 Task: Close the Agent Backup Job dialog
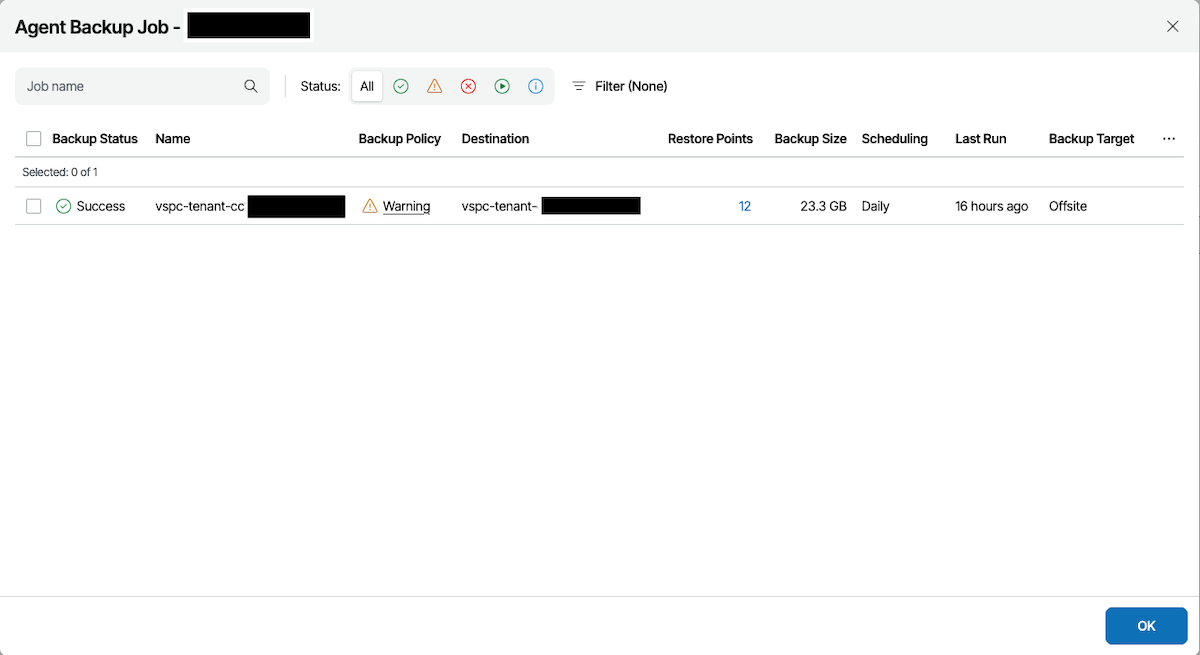[1173, 26]
